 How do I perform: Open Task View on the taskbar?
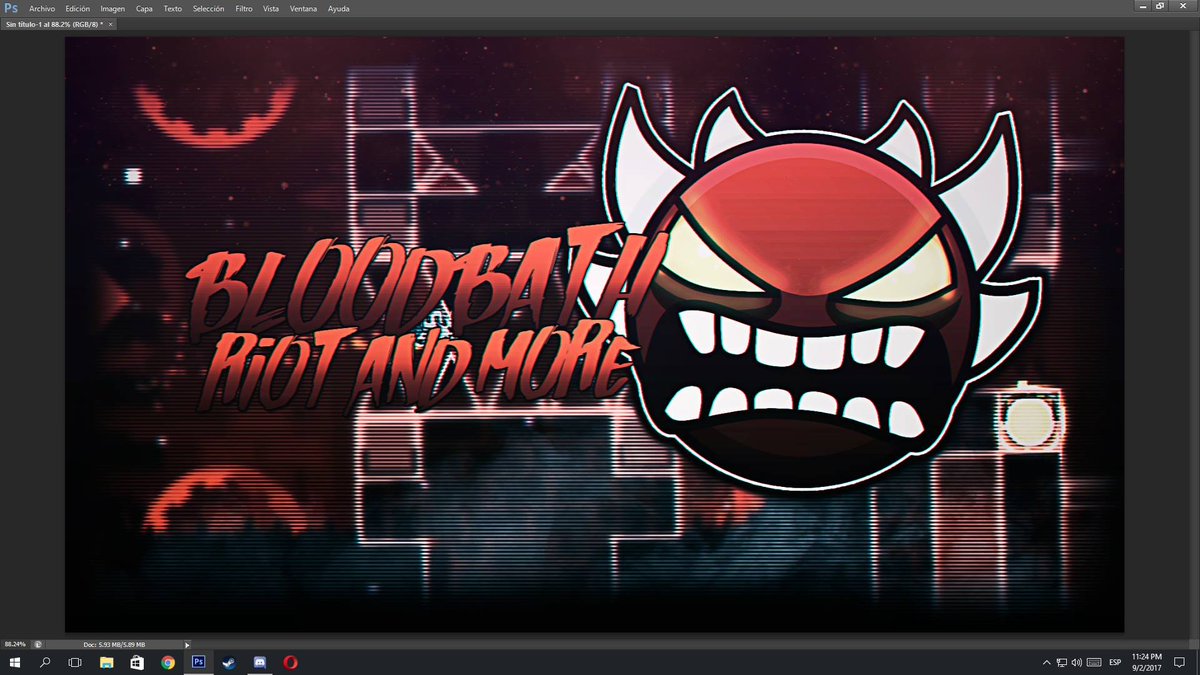75,662
